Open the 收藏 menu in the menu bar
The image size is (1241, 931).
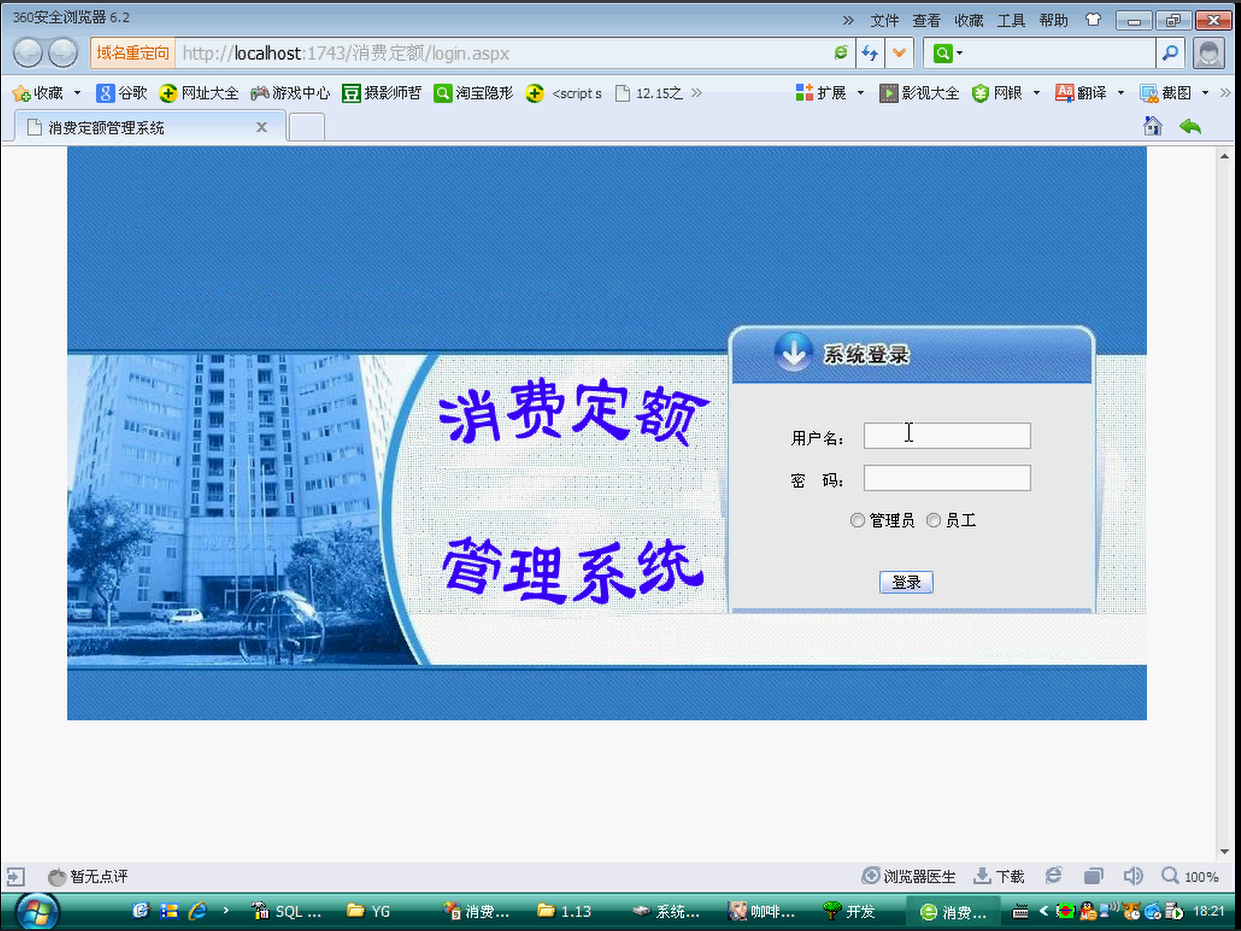click(968, 20)
